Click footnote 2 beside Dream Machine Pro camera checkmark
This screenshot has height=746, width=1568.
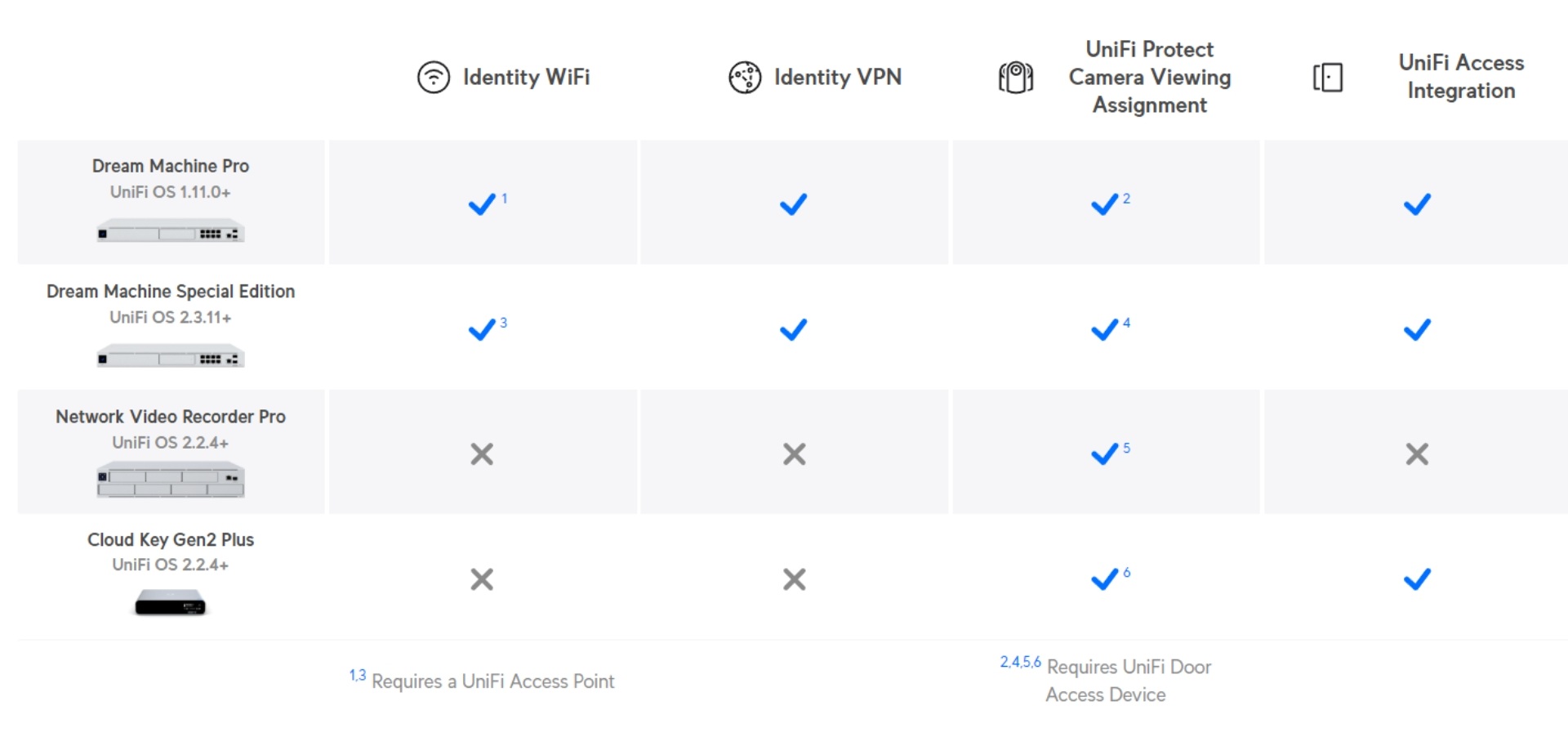(1126, 199)
